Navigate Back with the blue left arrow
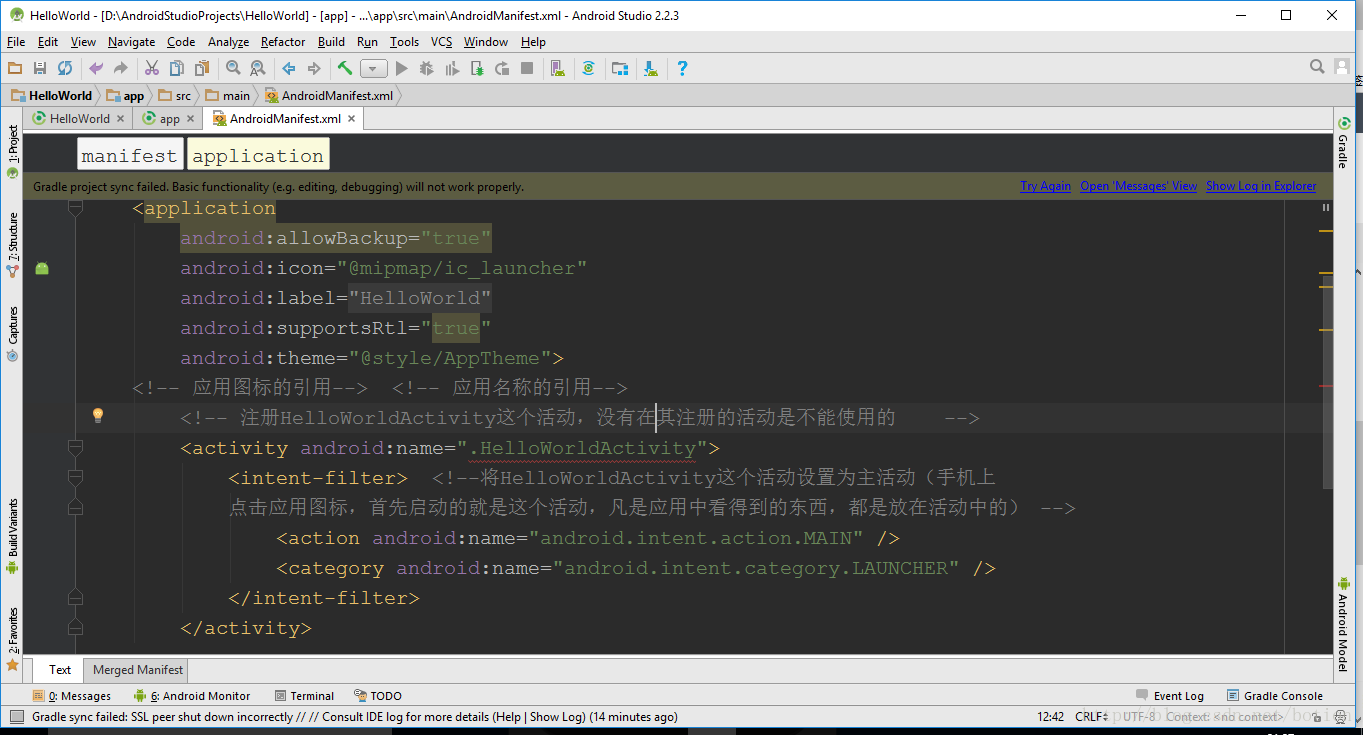 click(x=289, y=68)
